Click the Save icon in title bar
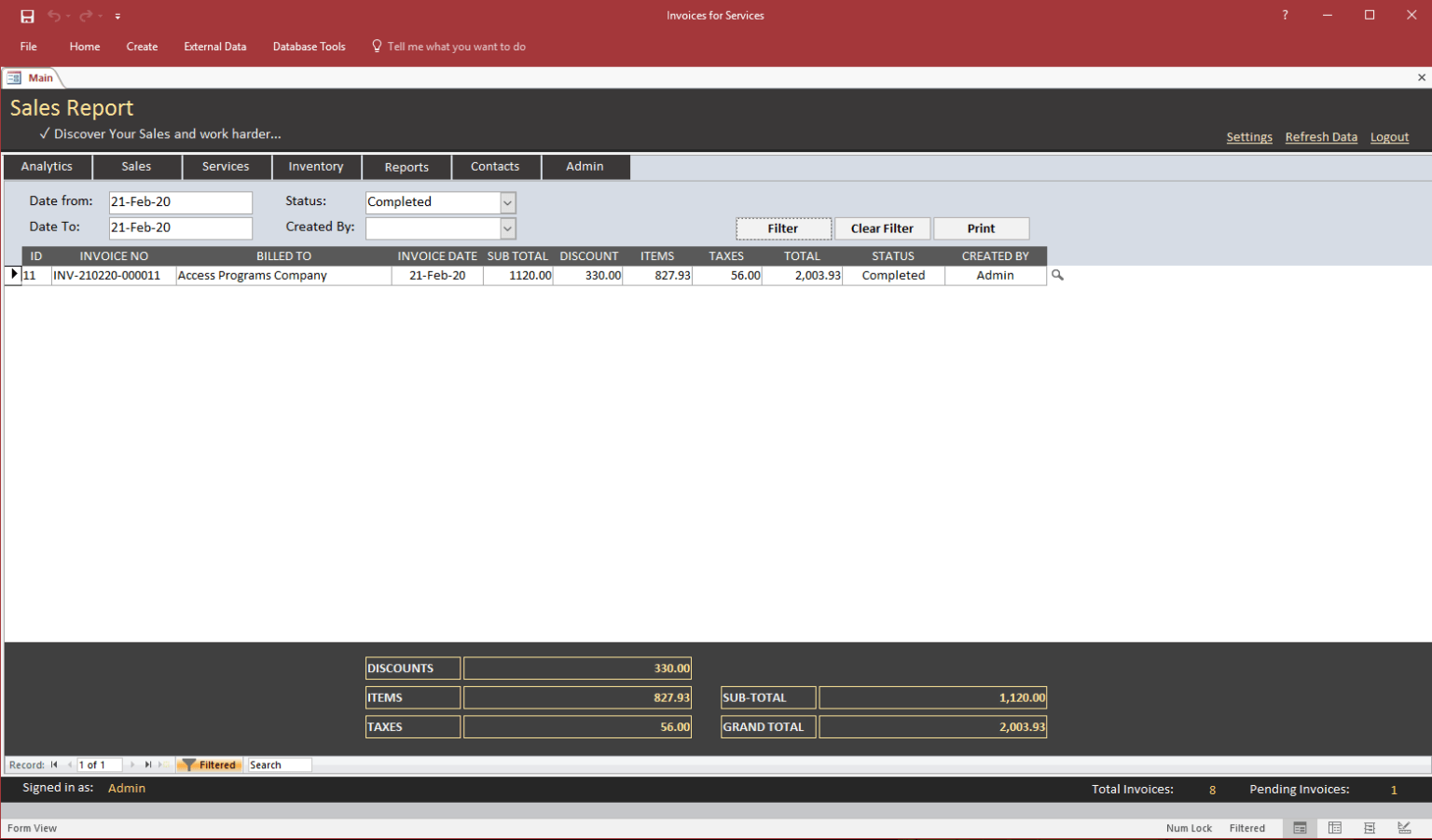Screen dimensions: 1432x840 tap(27, 16)
